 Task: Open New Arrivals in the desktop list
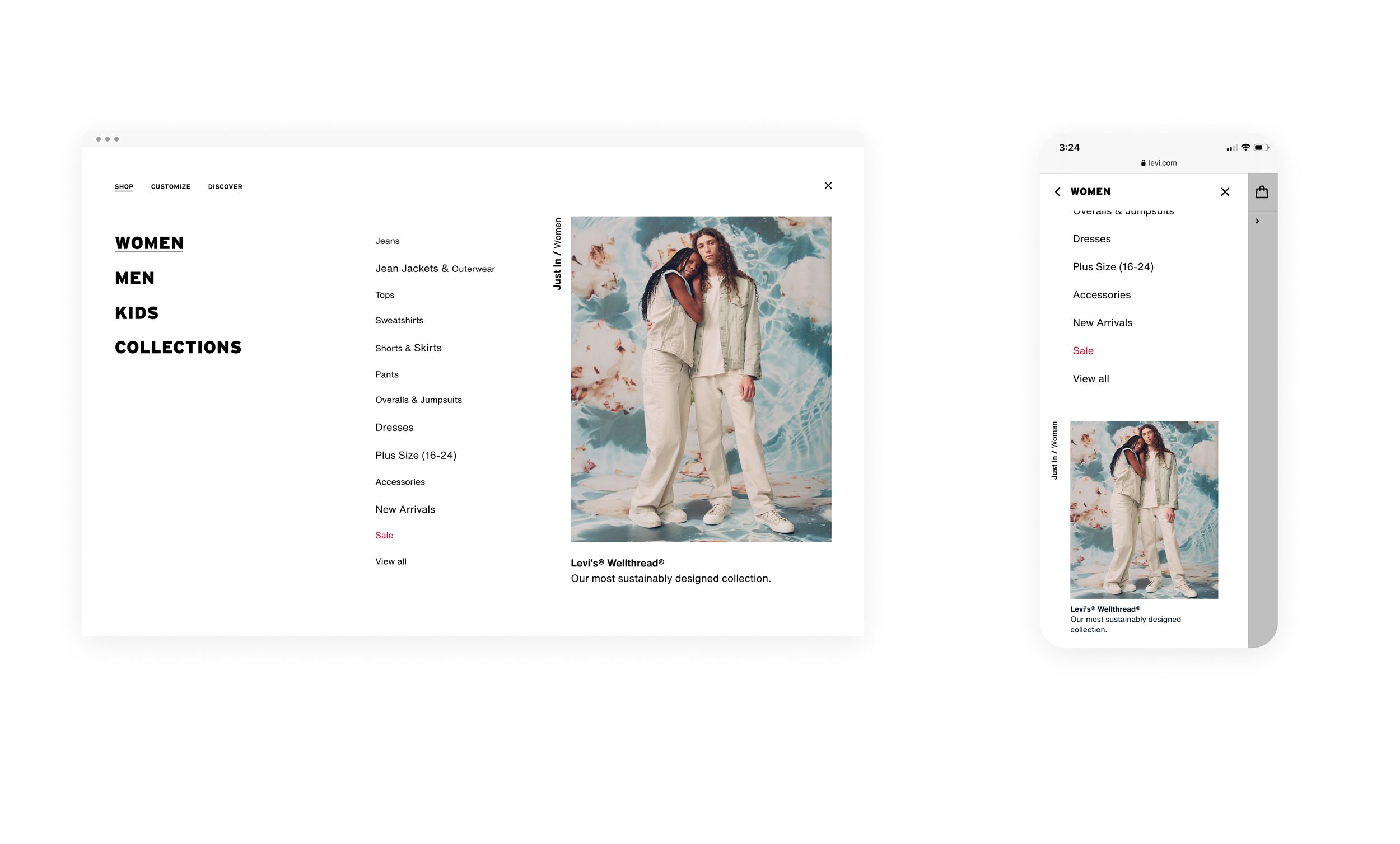pyautogui.click(x=404, y=509)
